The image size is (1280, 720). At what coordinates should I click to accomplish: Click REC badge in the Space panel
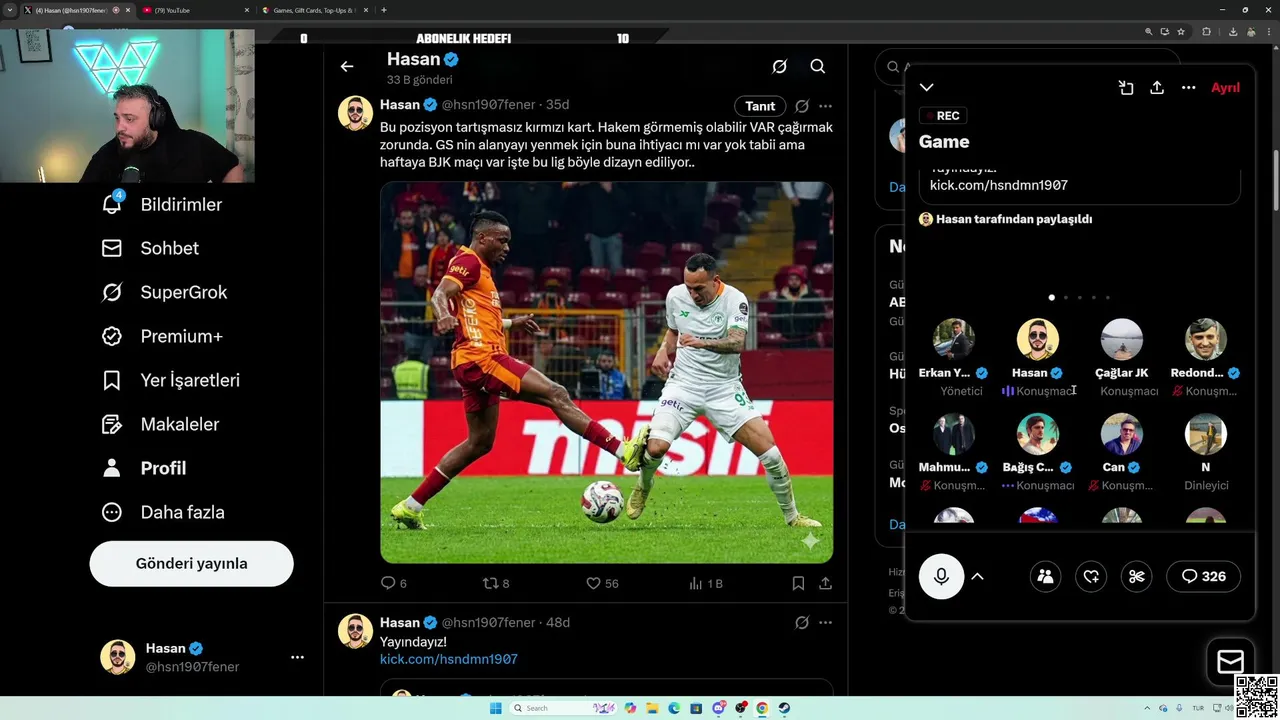pyautogui.click(x=942, y=116)
